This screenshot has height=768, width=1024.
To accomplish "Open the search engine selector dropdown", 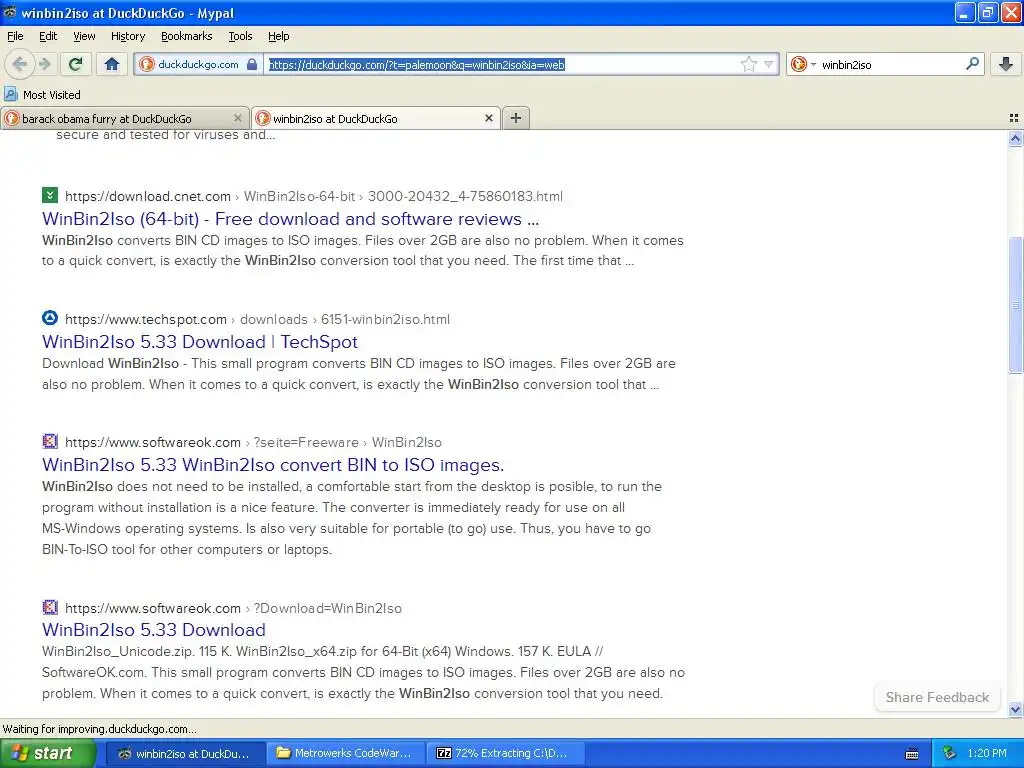I will (x=803, y=64).
